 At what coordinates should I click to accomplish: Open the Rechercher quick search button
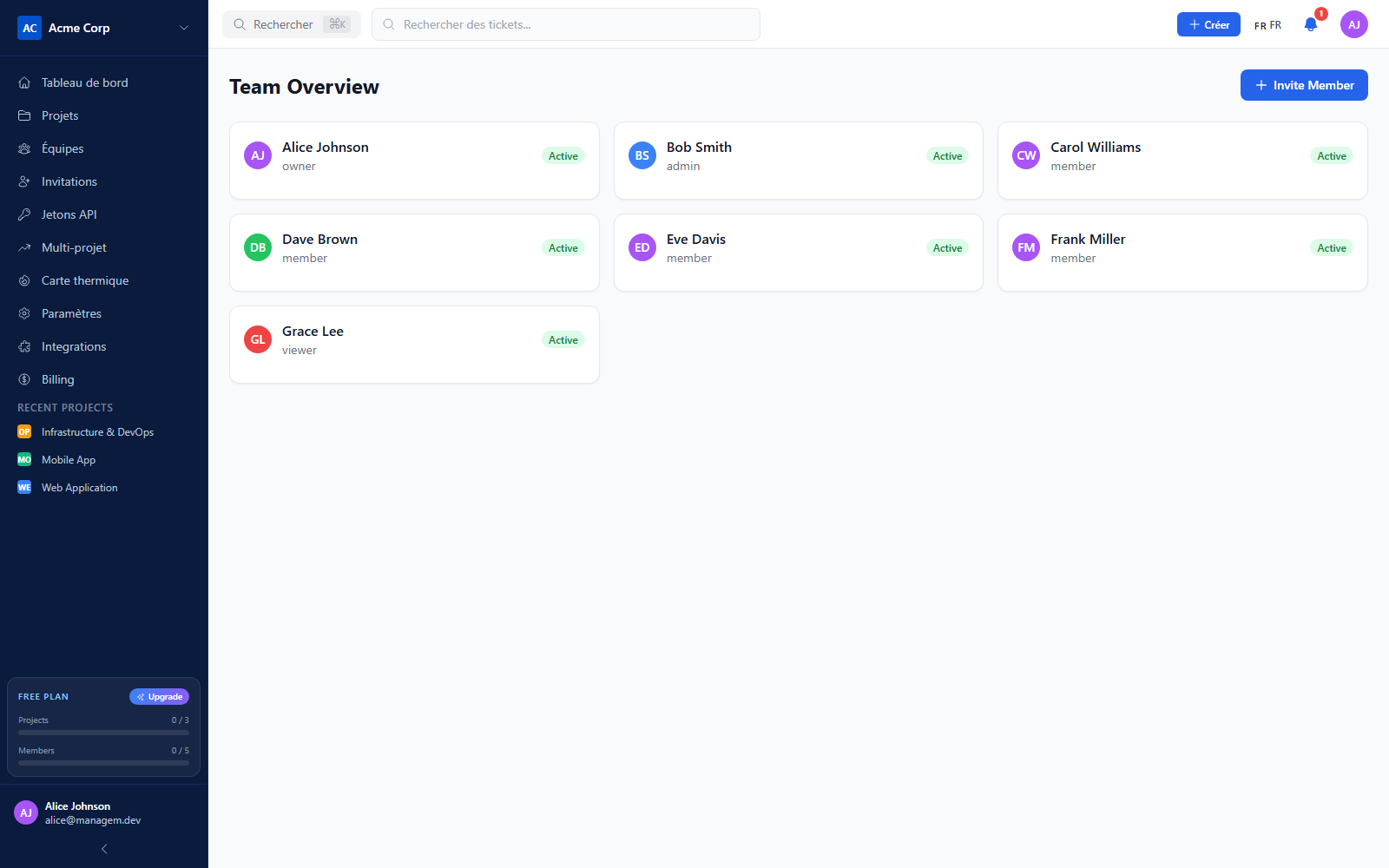tap(292, 24)
